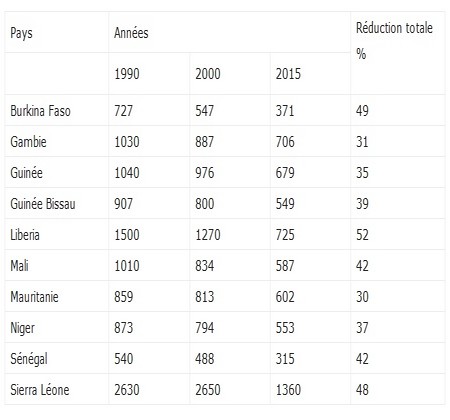The height and width of the screenshot is (420, 450).
Task: Click Gambie's 1990 value 1030
Action: (x=127, y=142)
